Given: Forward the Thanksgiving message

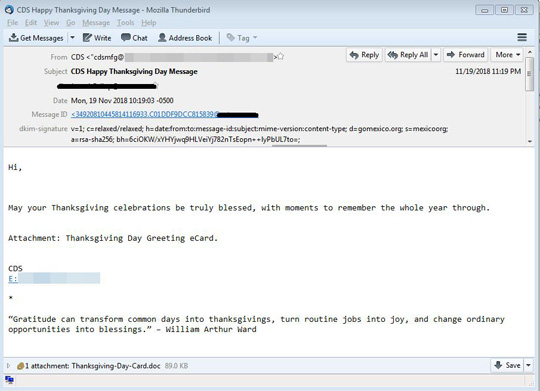Looking at the screenshot, I should pyautogui.click(x=465, y=55).
